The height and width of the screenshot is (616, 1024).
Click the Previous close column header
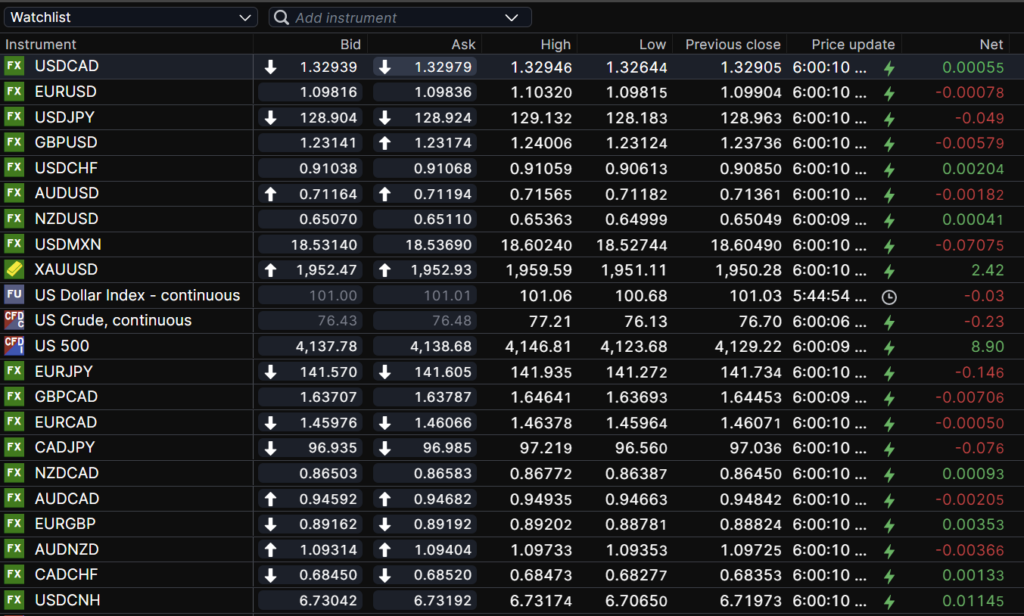pyautogui.click(x=733, y=44)
